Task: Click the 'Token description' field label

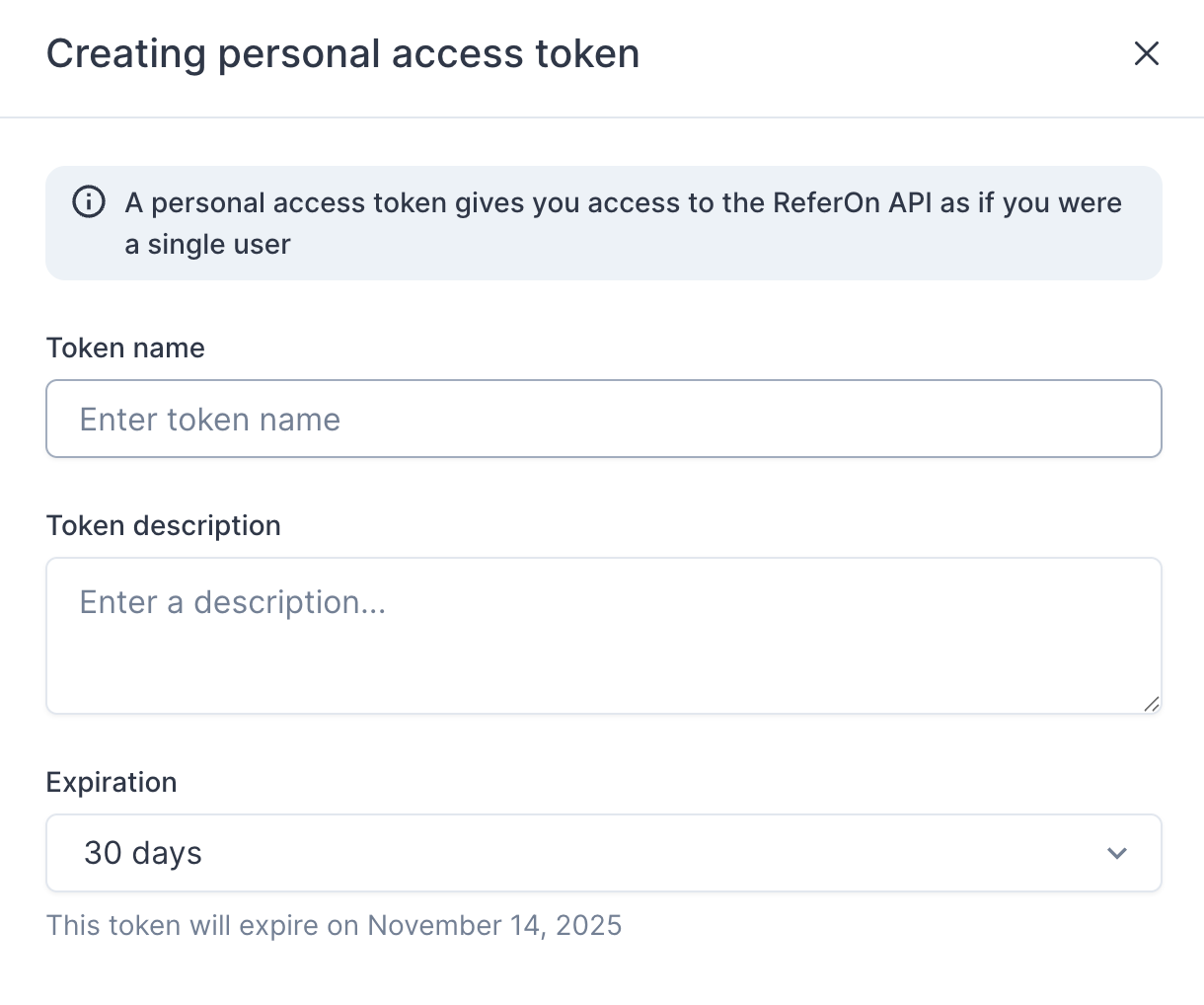Action: click(164, 525)
